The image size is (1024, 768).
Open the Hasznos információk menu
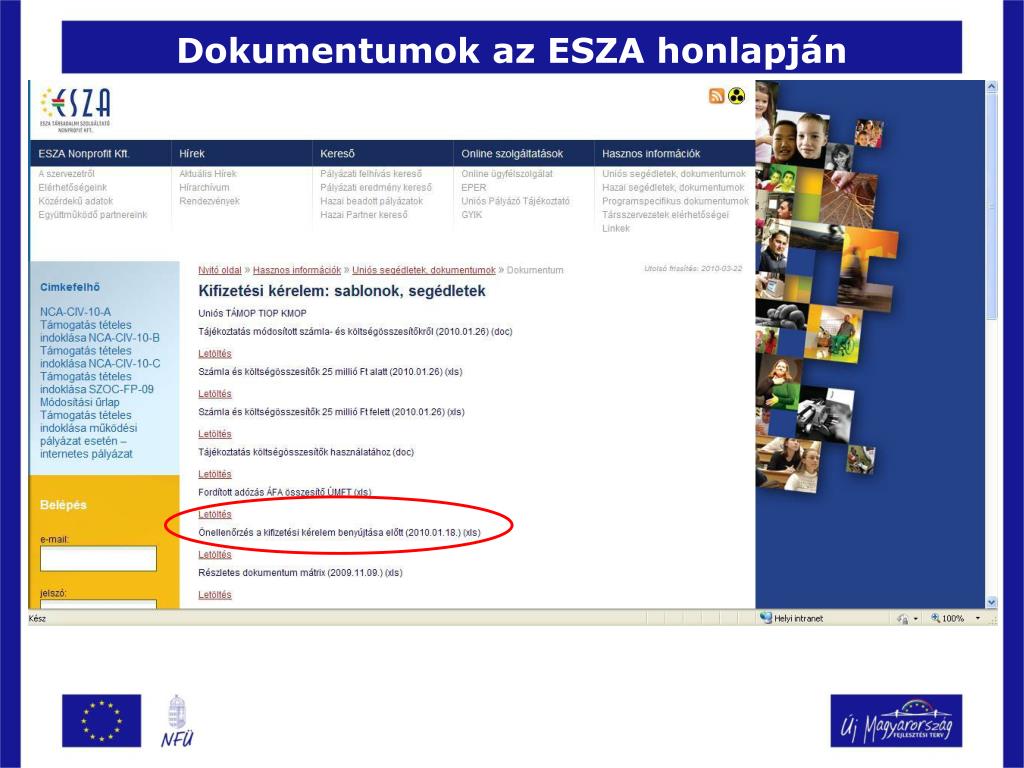[x=651, y=153]
